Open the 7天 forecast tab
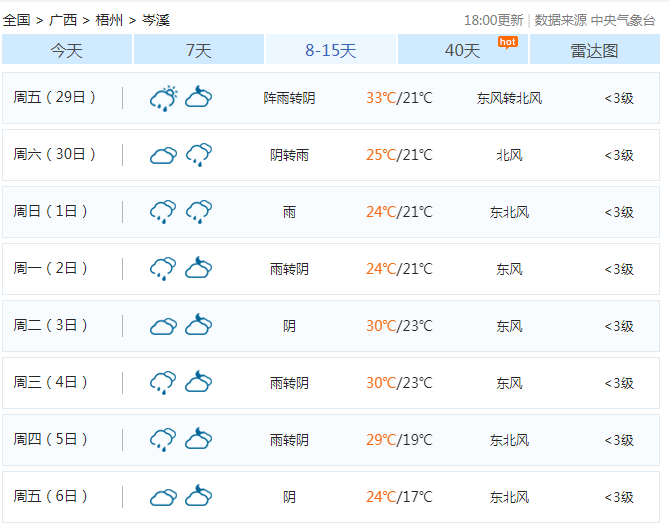 (x=199, y=50)
